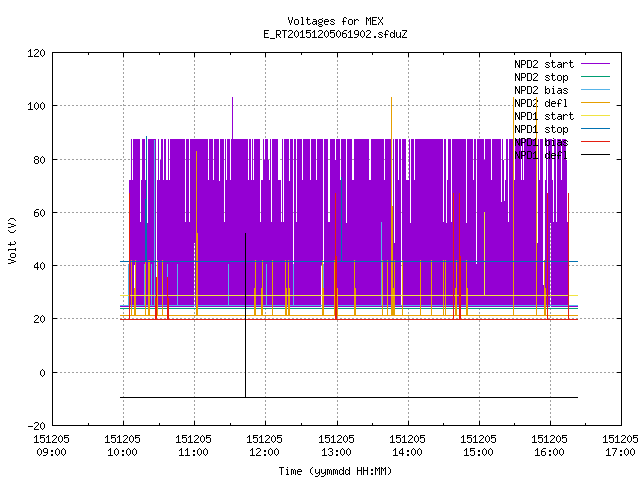The image size is (640, 480).
Task: Click the NPD1 stop blue legend line
Action: (x=595, y=129)
